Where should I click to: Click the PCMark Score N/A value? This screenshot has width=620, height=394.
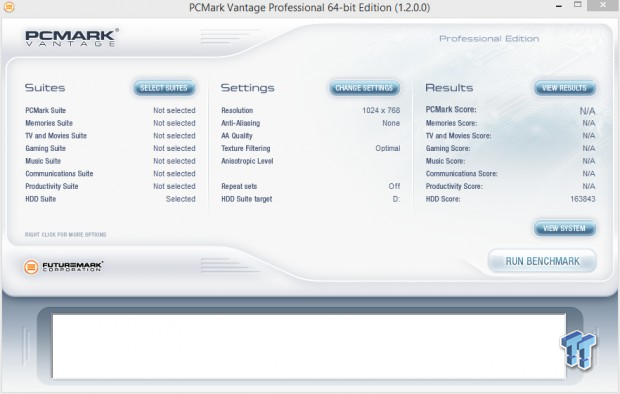coord(588,111)
